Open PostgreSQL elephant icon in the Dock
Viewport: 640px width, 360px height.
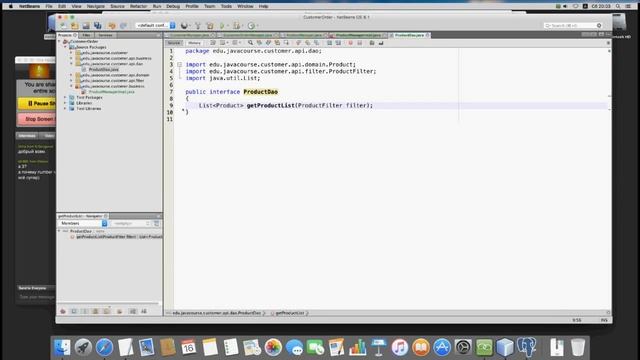(x=526, y=347)
